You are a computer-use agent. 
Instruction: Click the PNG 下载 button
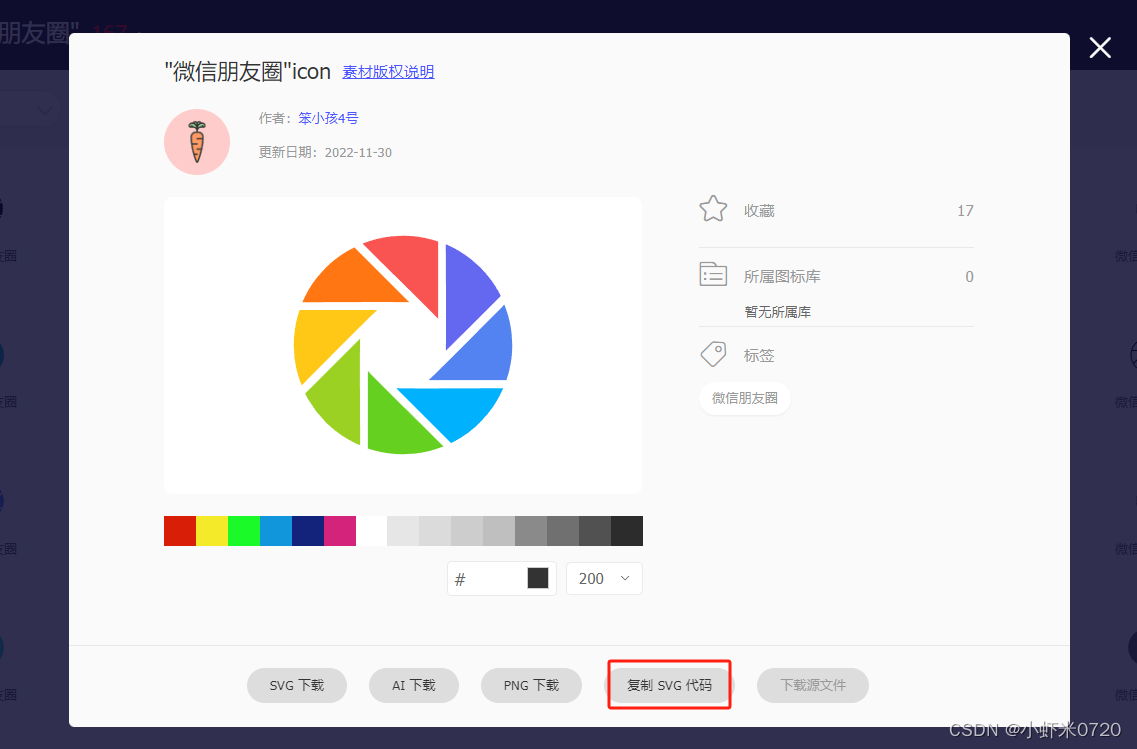(x=531, y=685)
